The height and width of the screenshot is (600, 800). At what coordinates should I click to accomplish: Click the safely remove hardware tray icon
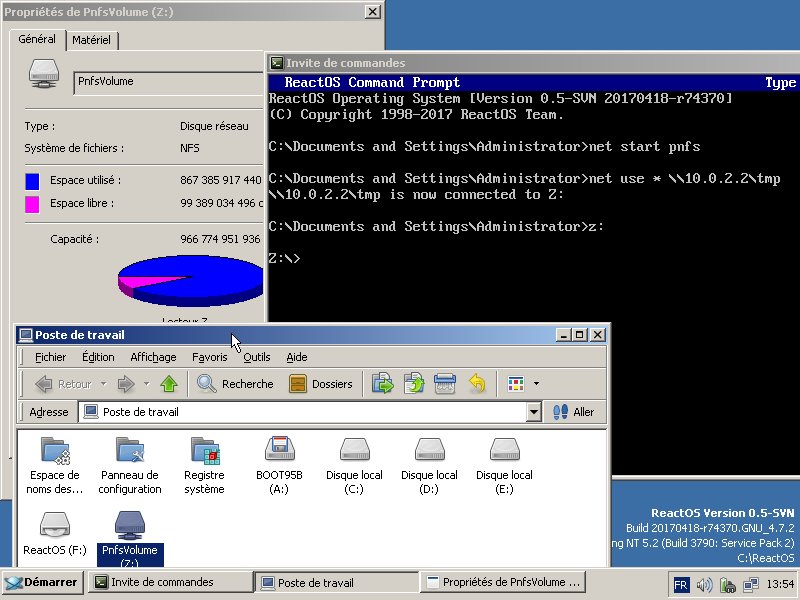click(727, 584)
